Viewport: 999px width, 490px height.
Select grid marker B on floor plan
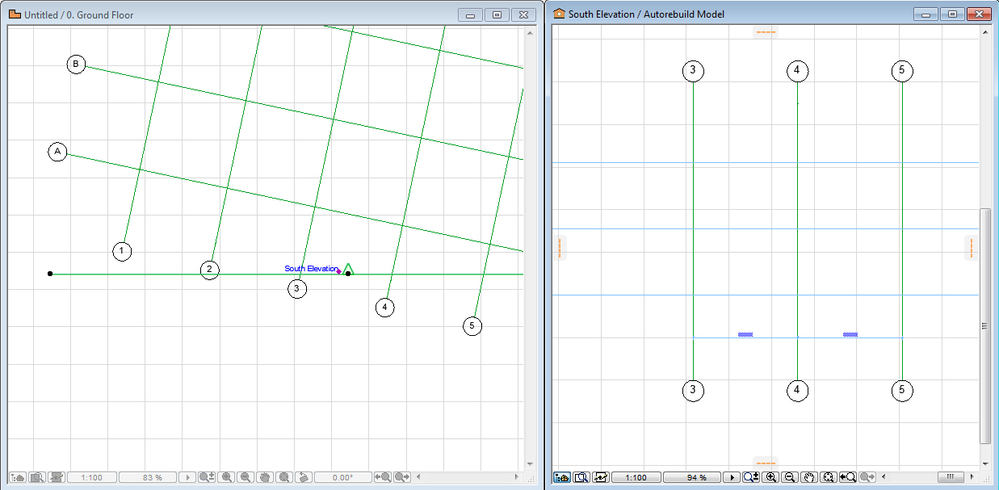pyautogui.click(x=76, y=64)
